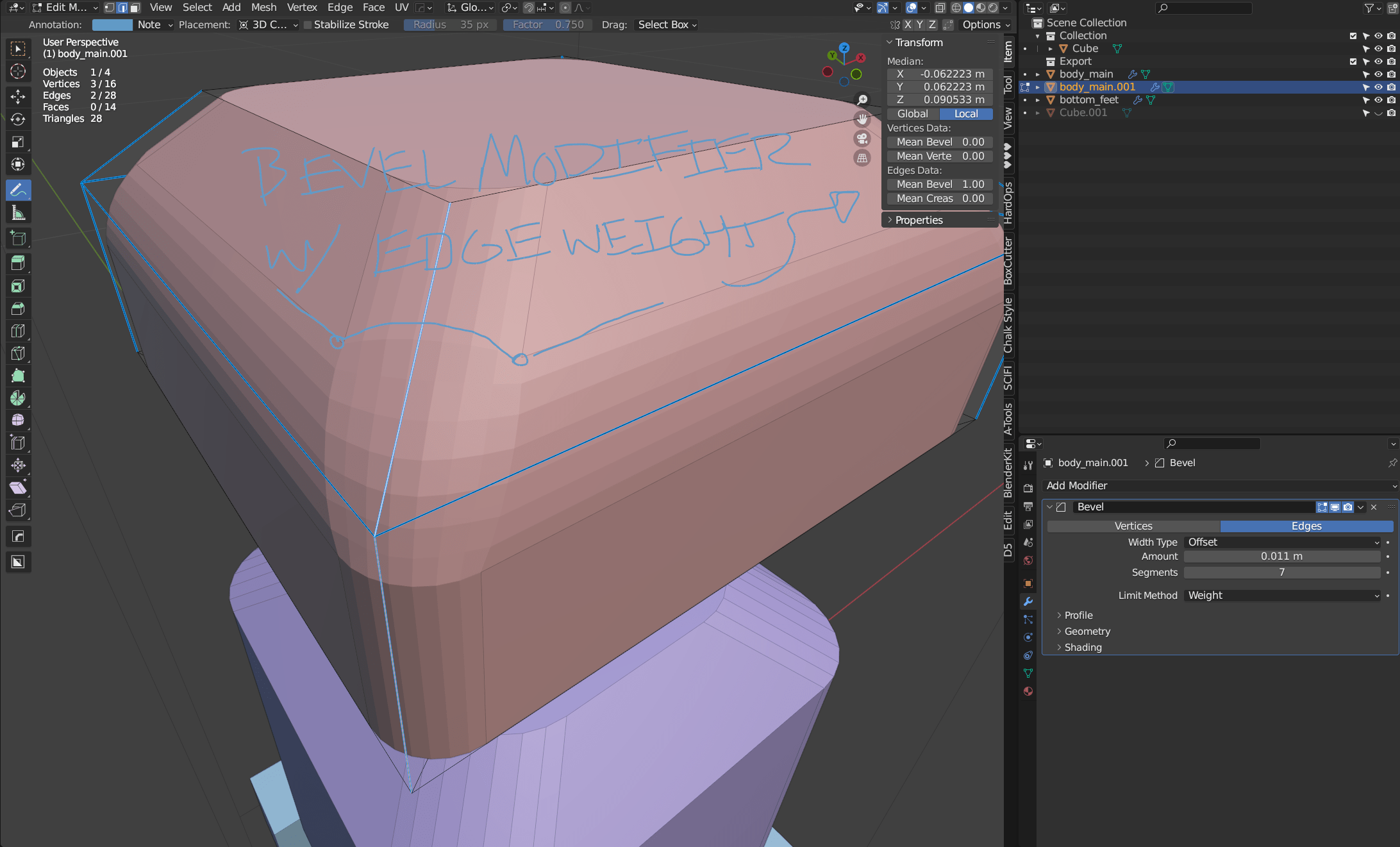Image resolution: width=1400 pixels, height=847 pixels.
Task: Open Modifier Properties wrench tab
Action: (x=1028, y=601)
